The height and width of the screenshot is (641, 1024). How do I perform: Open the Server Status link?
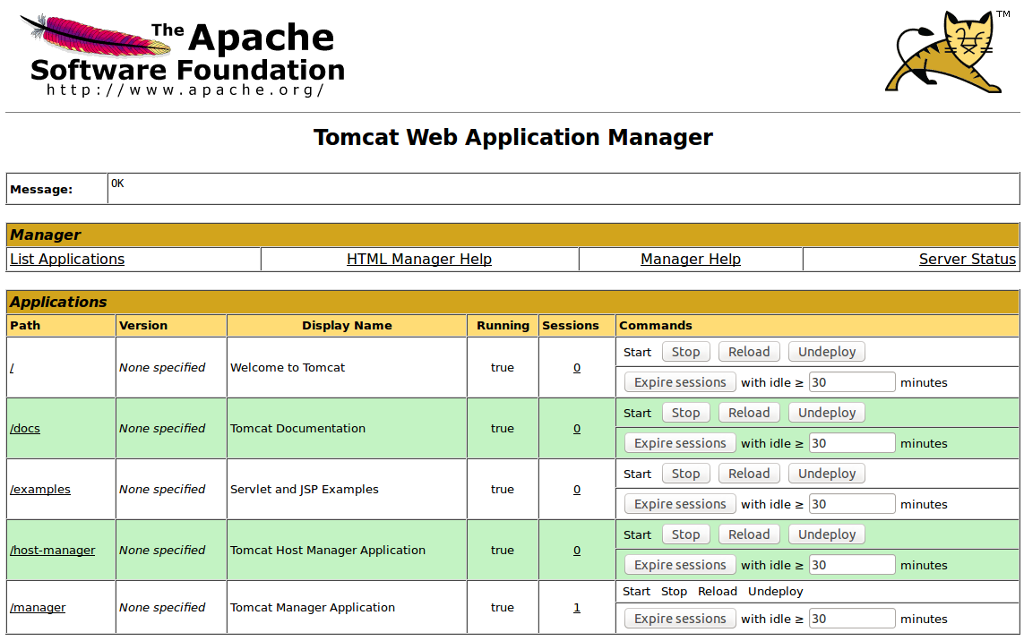[967, 259]
